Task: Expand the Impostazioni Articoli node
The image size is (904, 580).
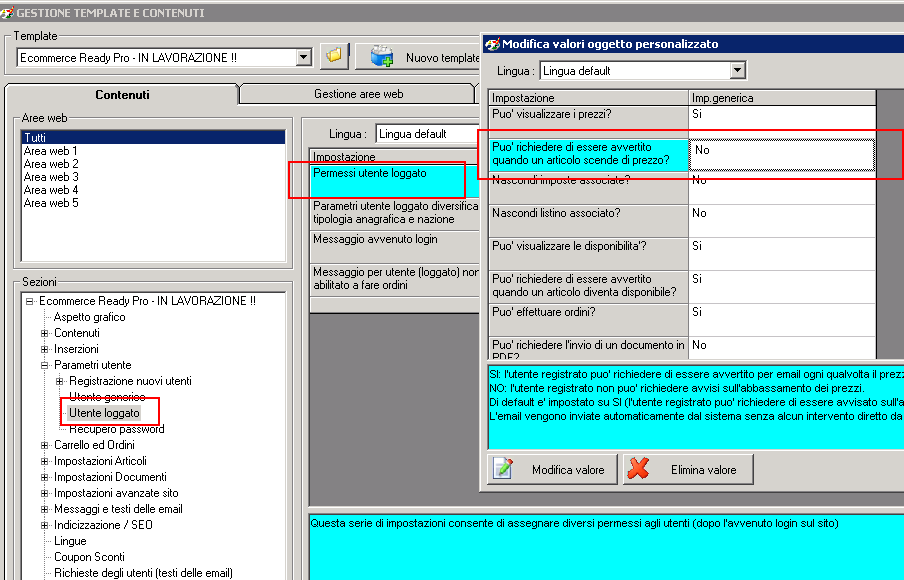Action: [x=44, y=461]
